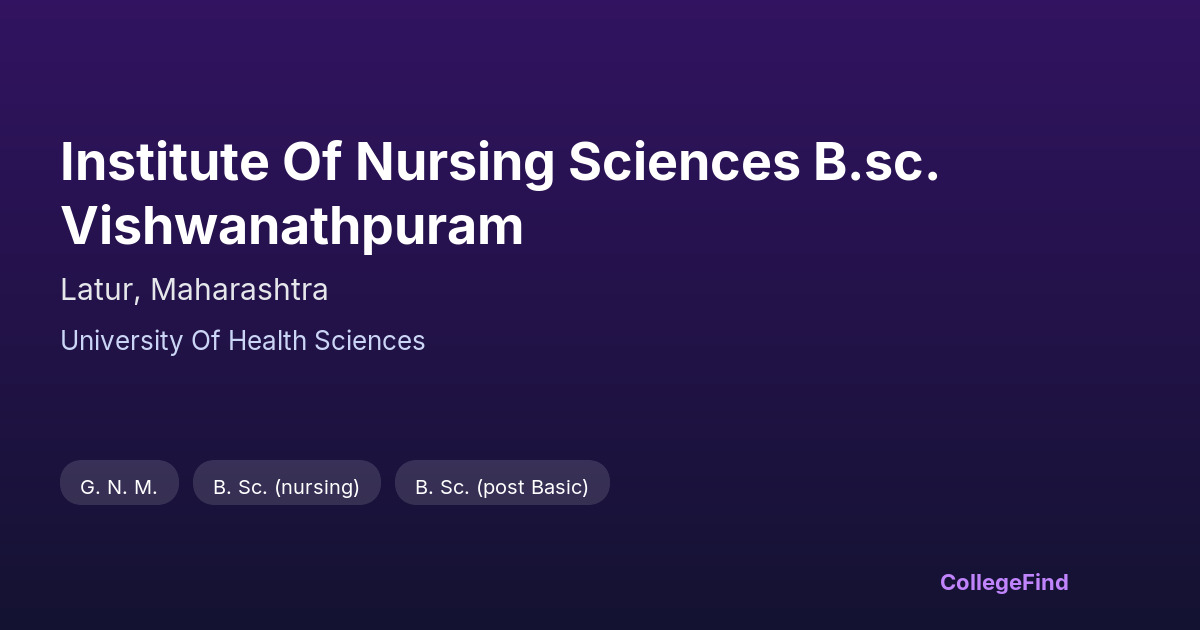Select the G. N. M. course tag

click(119, 487)
